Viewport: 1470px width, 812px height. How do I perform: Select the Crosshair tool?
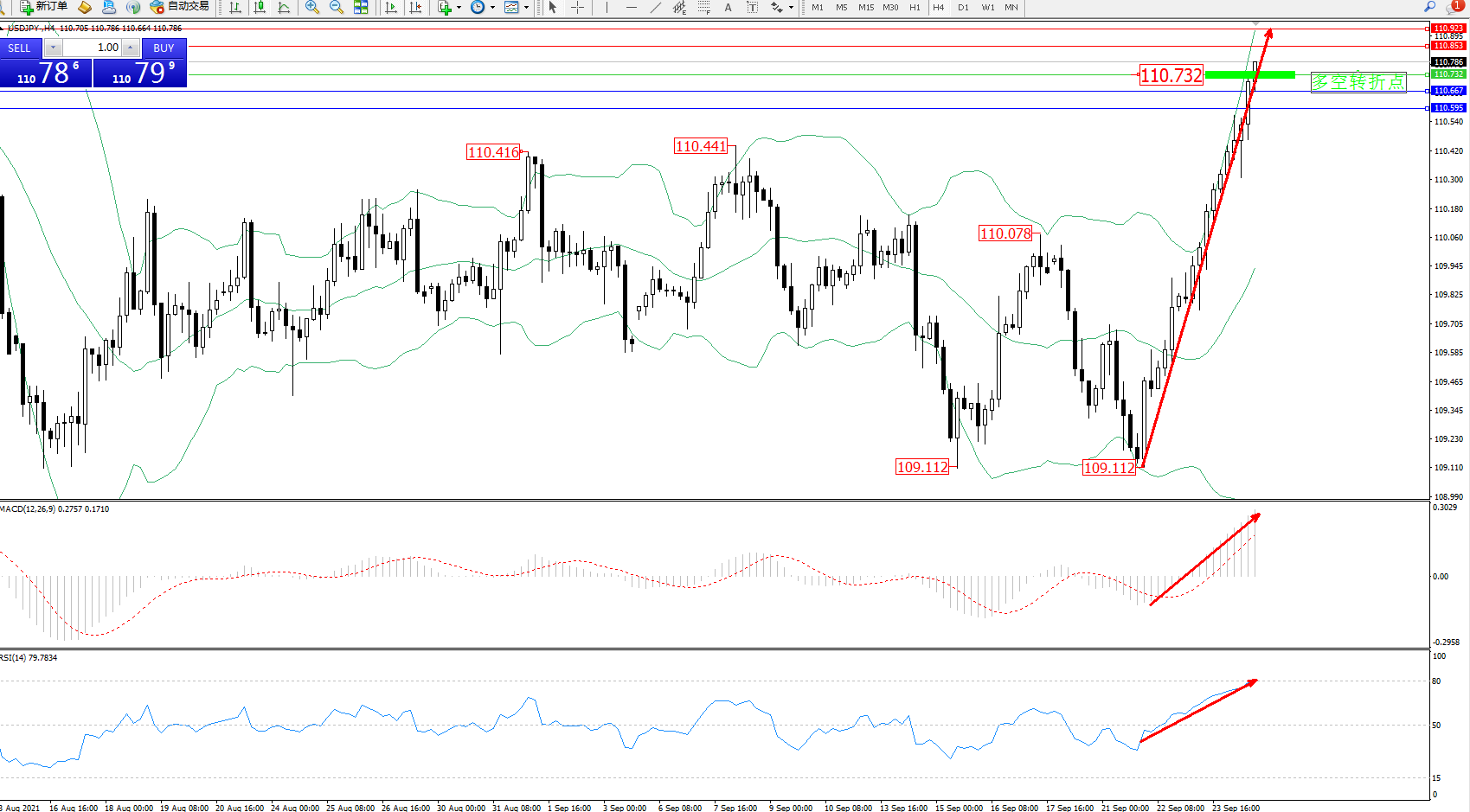[x=577, y=7]
